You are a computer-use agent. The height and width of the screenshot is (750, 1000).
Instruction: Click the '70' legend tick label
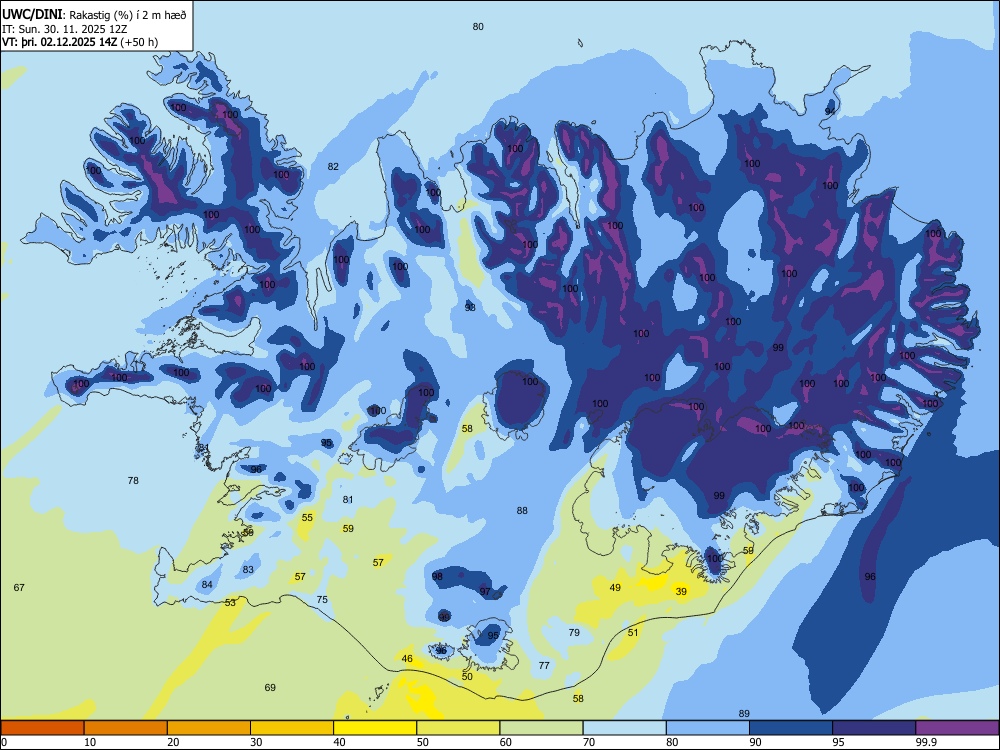click(589, 742)
